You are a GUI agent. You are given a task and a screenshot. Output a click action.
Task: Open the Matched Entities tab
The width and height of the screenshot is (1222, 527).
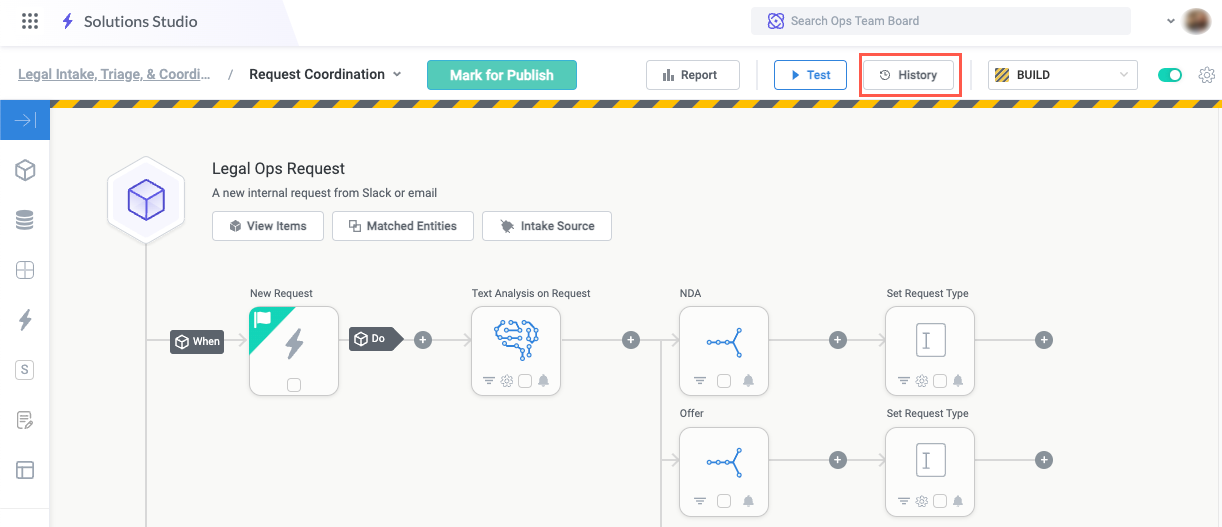pos(402,226)
